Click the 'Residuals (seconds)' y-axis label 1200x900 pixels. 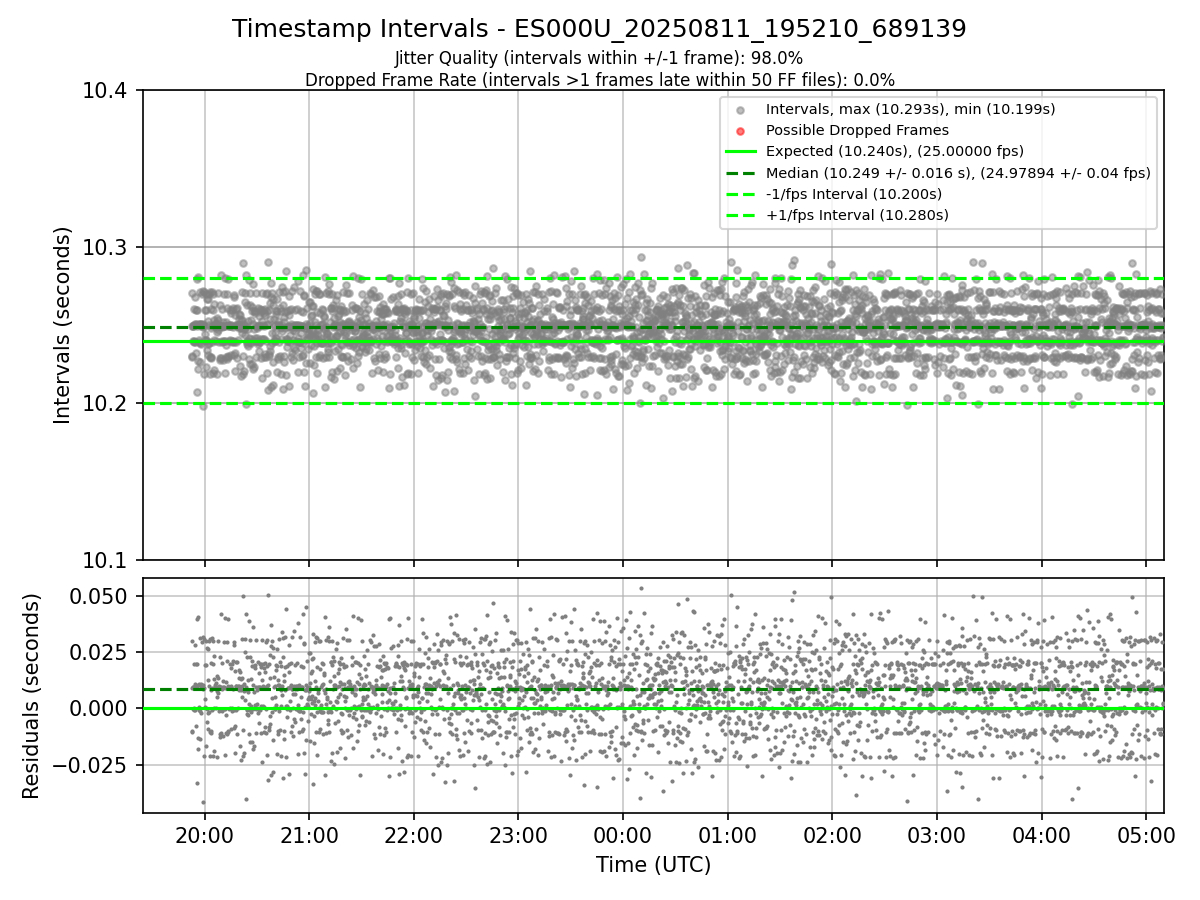click(32, 696)
